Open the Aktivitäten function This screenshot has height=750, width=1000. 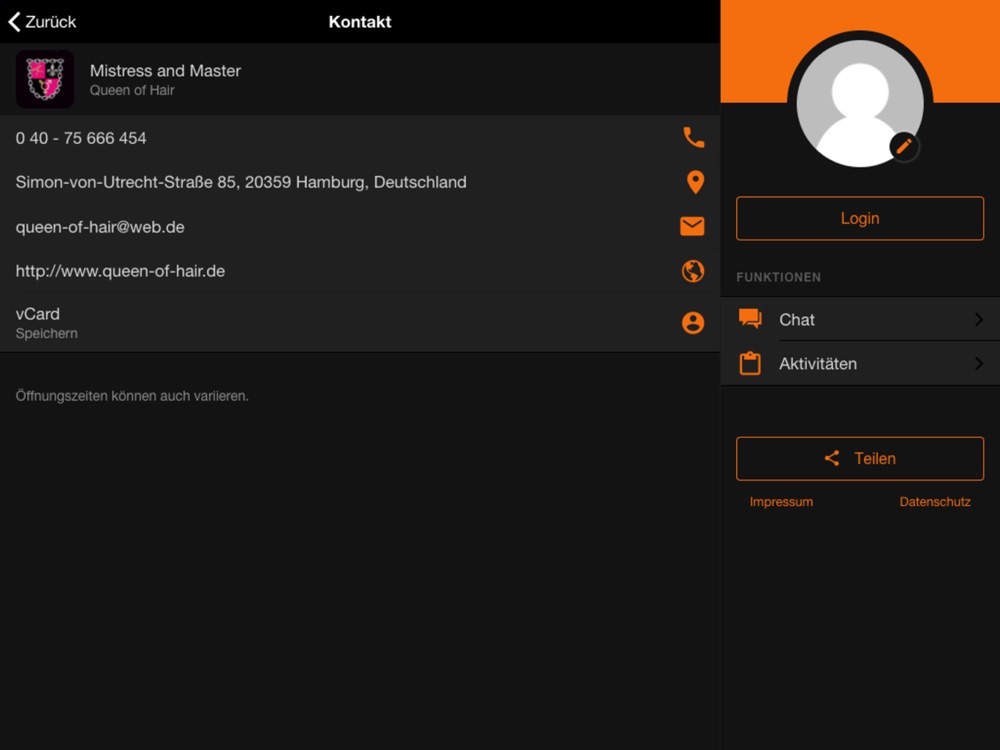tap(860, 364)
